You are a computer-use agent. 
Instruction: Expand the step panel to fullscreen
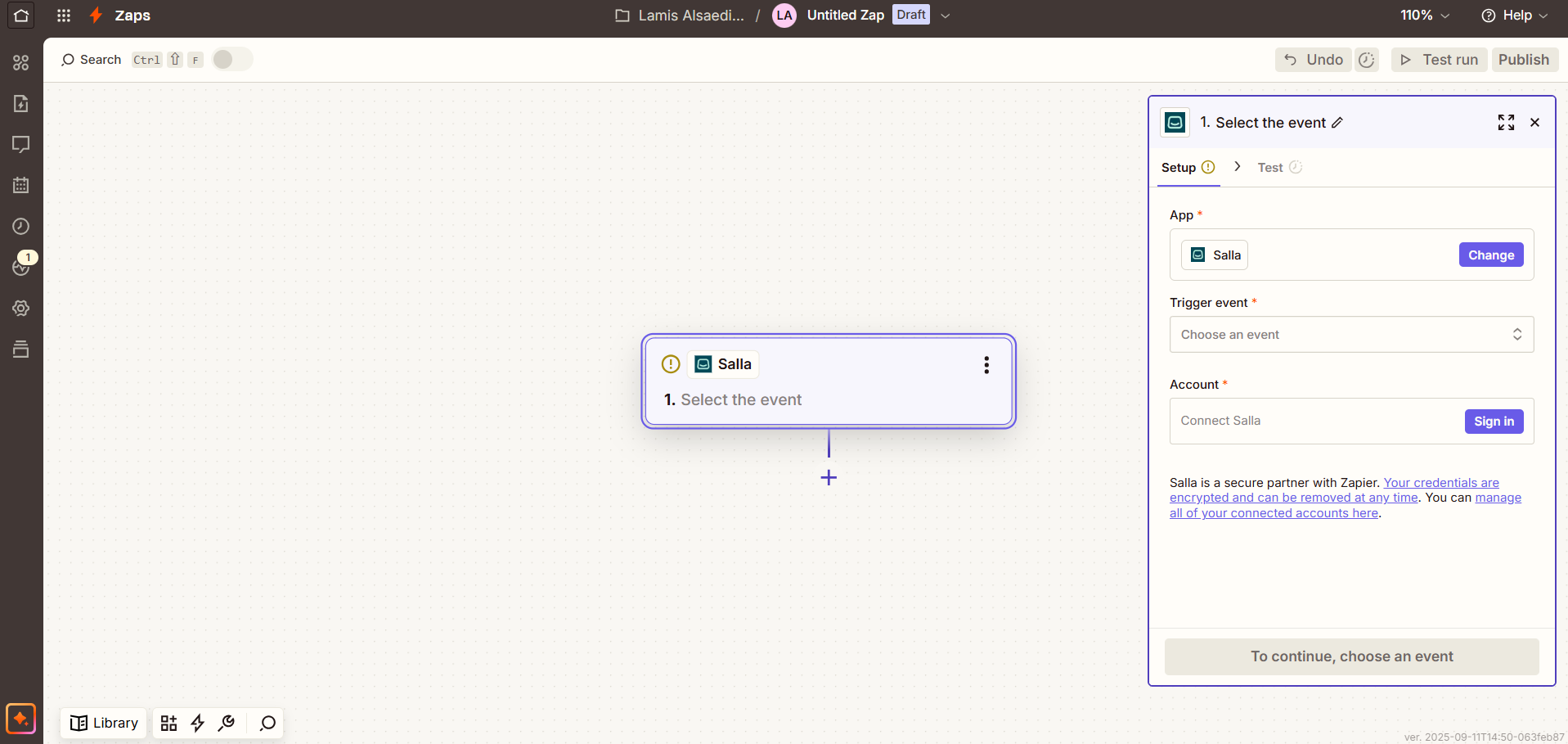click(x=1506, y=123)
